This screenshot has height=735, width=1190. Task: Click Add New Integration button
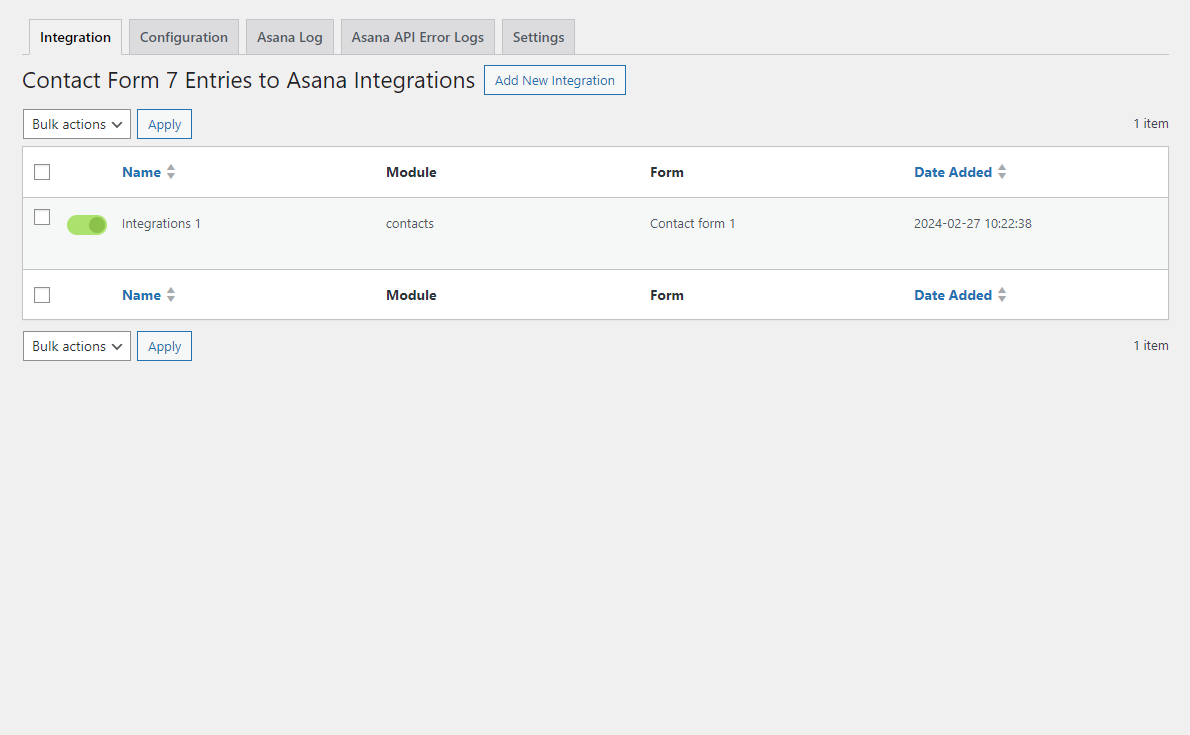click(x=555, y=80)
